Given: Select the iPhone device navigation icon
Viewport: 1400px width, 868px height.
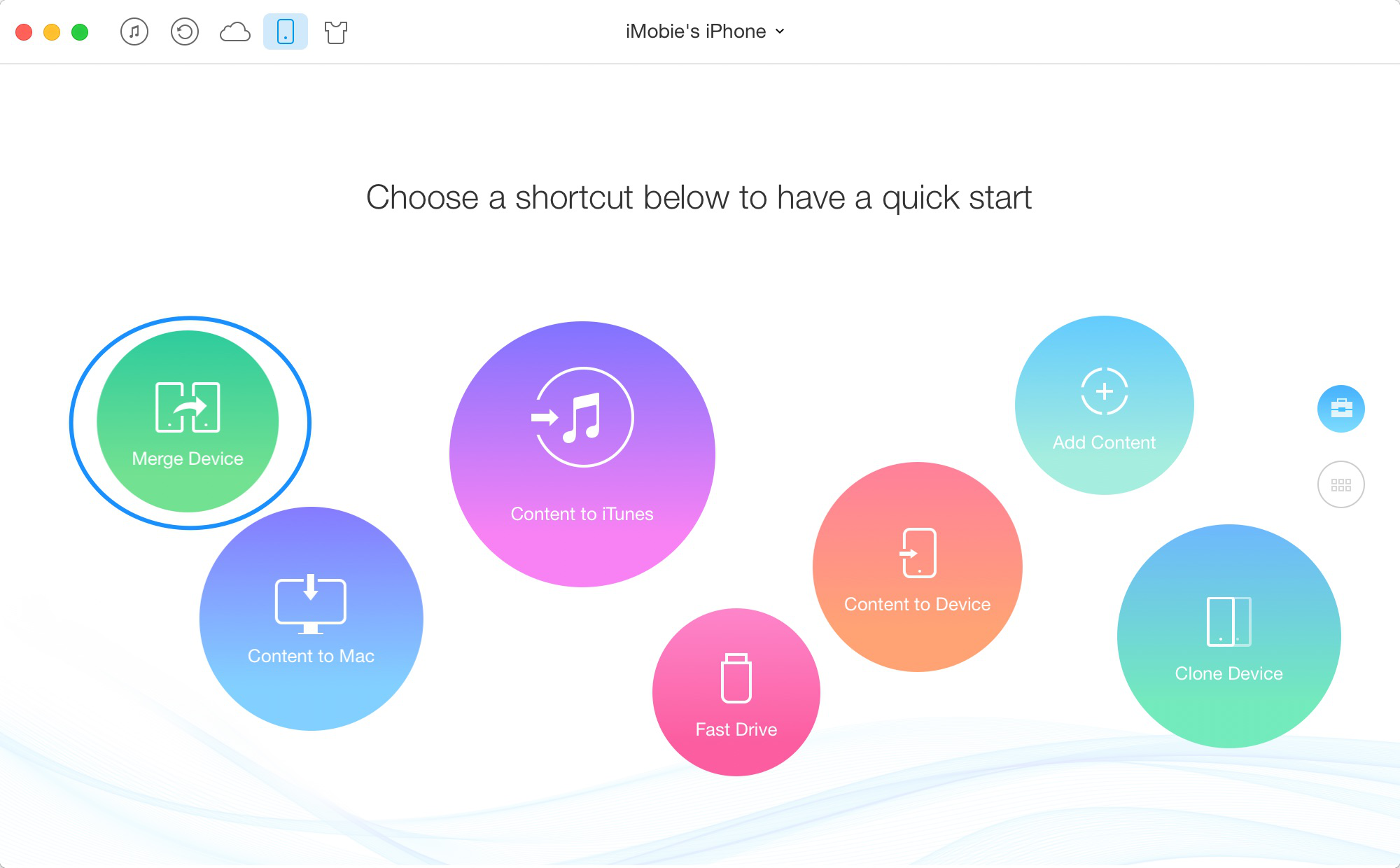Looking at the screenshot, I should (285, 32).
